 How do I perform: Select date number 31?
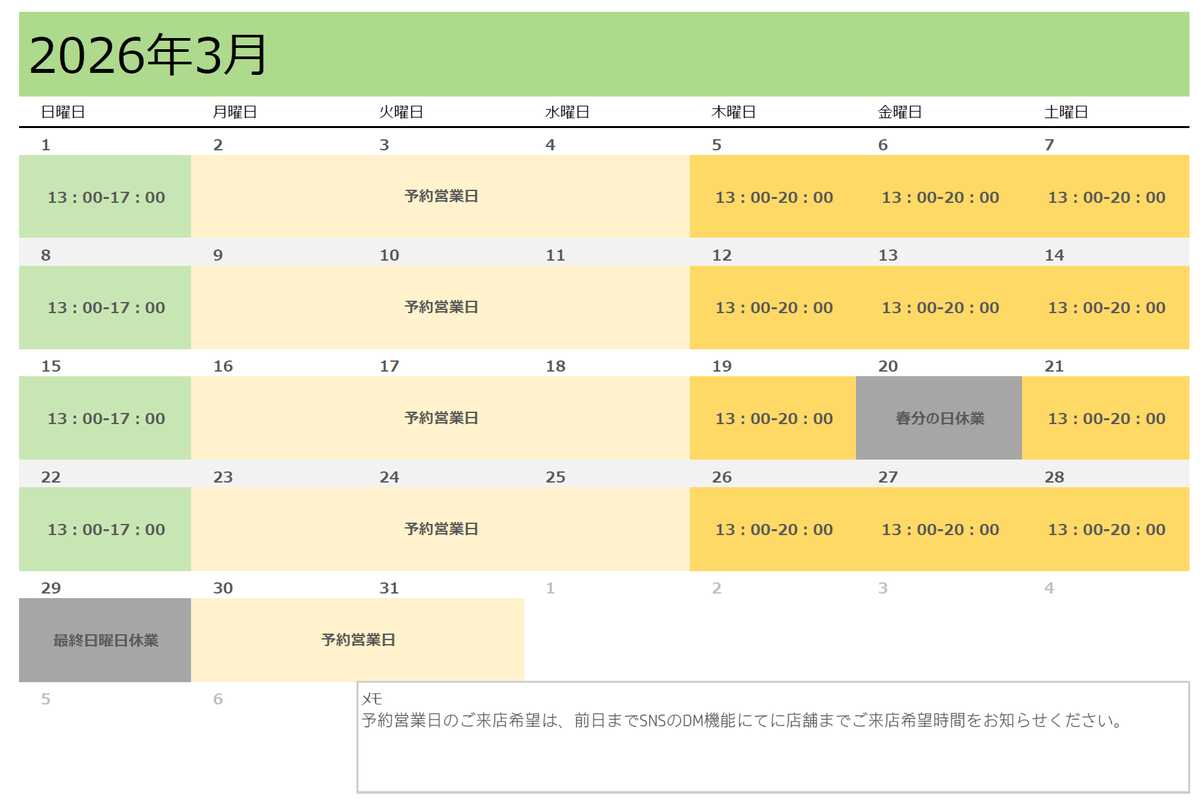[389, 589]
